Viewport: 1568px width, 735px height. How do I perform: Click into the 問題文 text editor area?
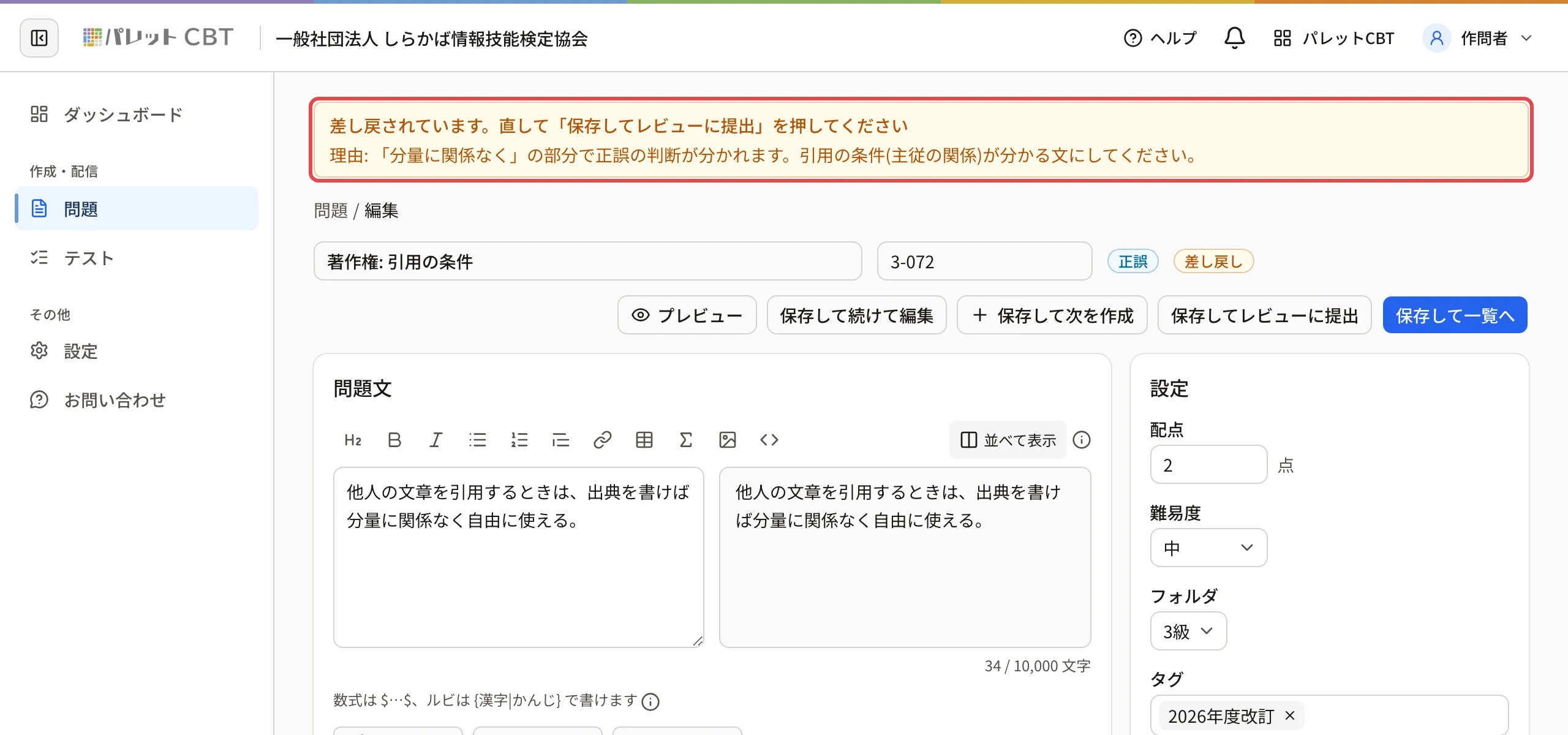pos(519,557)
